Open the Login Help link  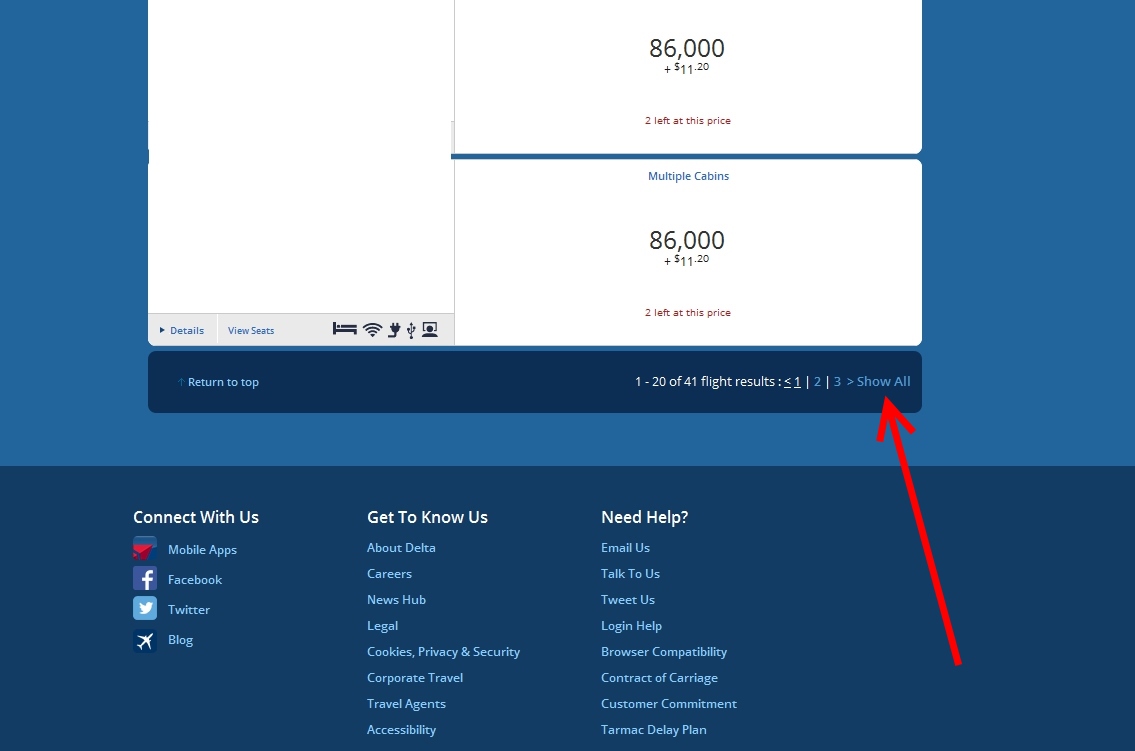pos(631,626)
